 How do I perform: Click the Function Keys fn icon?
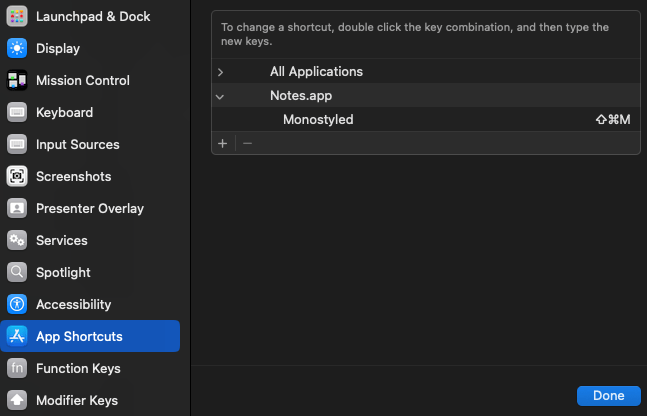point(17,368)
